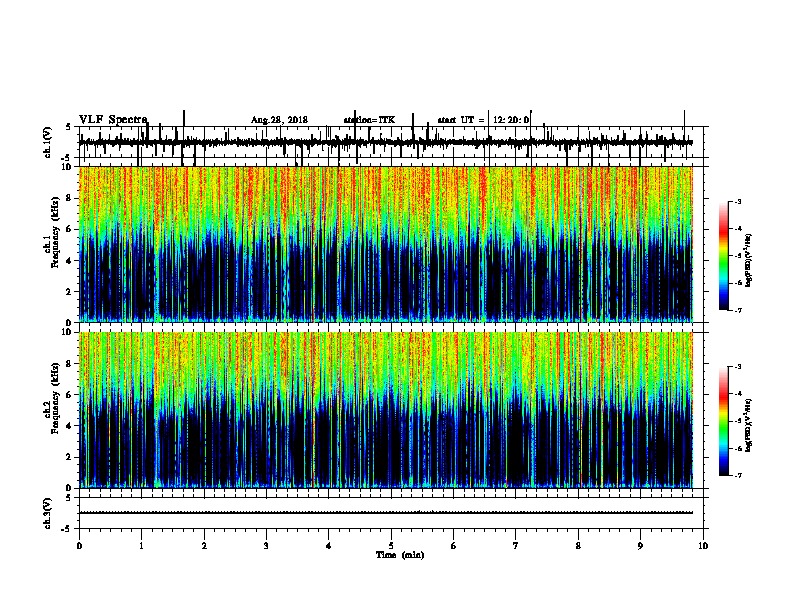
Task: Click time axis tick label "5"
Action: [x=391, y=546]
